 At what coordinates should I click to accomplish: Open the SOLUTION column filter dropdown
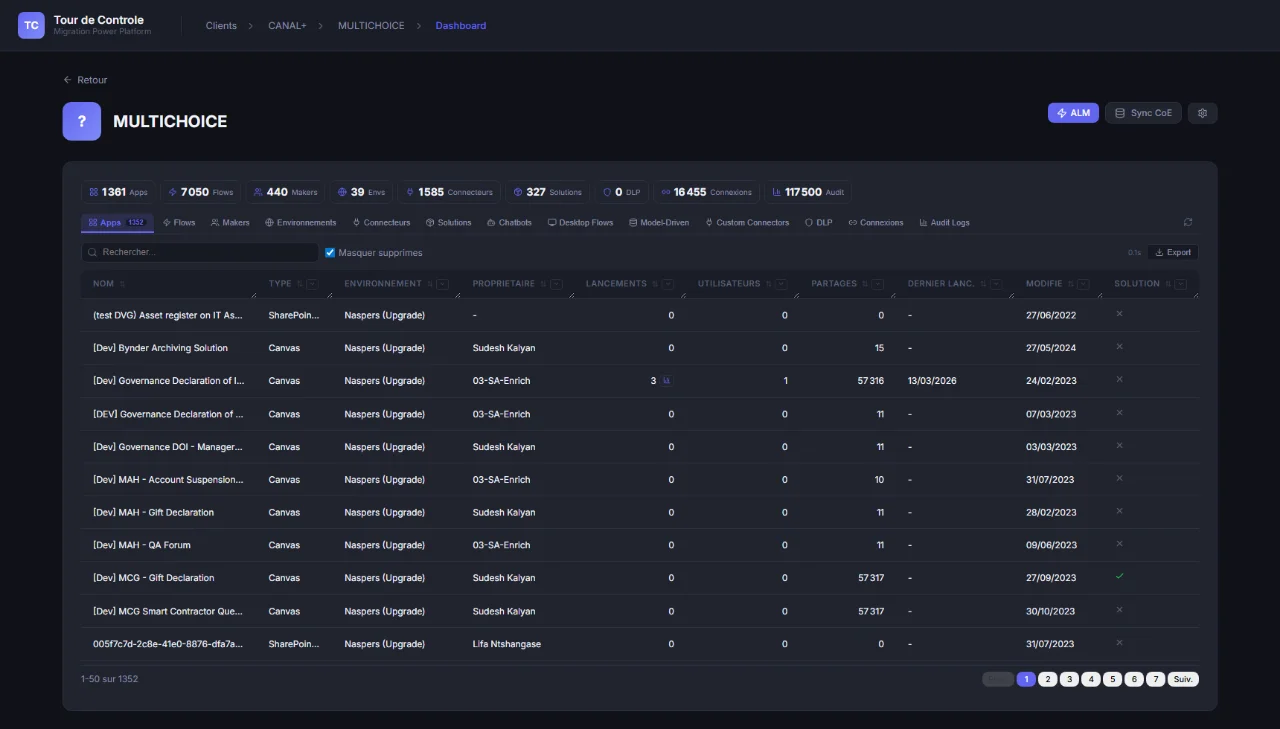tap(1182, 284)
